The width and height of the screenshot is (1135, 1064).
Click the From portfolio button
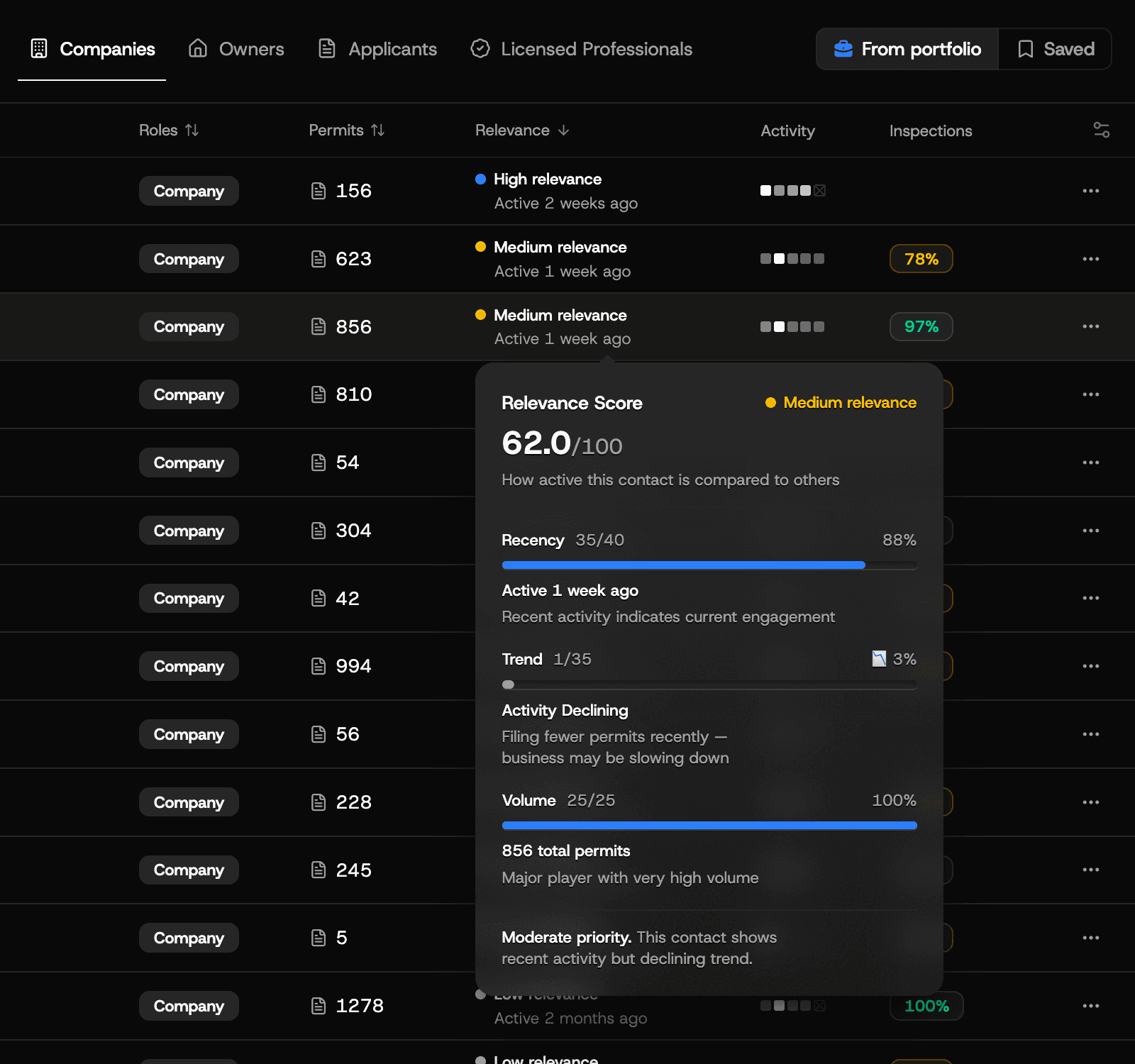click(907, 49)
